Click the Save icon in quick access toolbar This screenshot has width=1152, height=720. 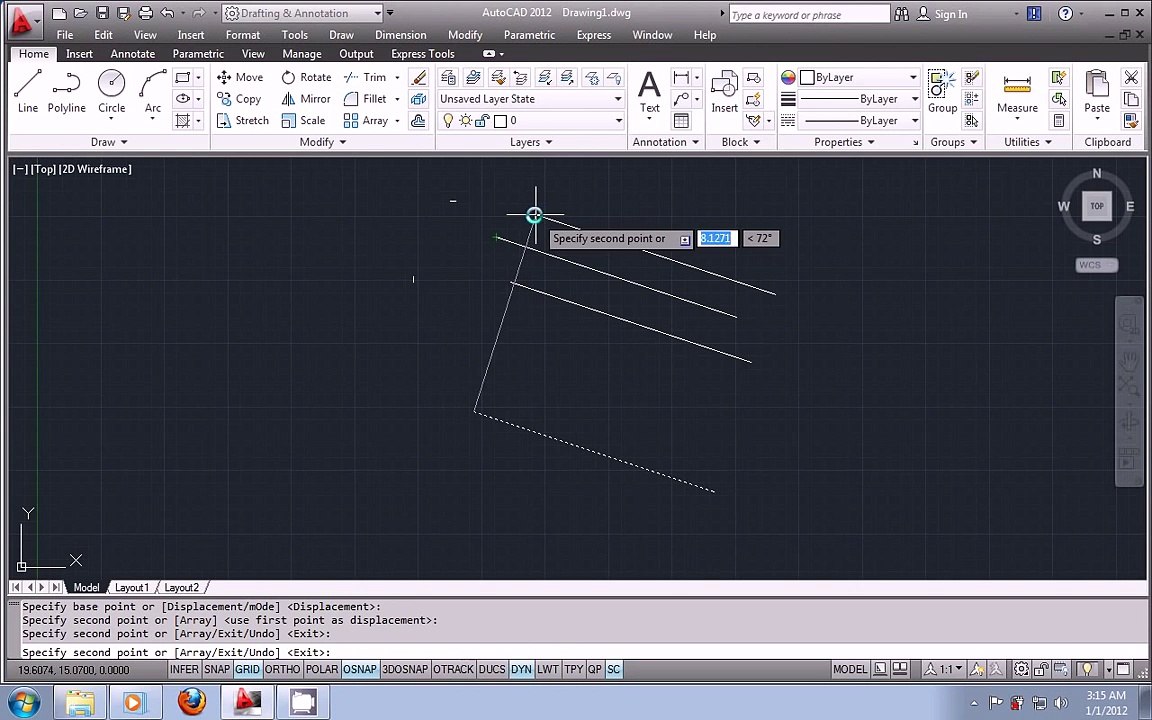click(x=102, y=13)
